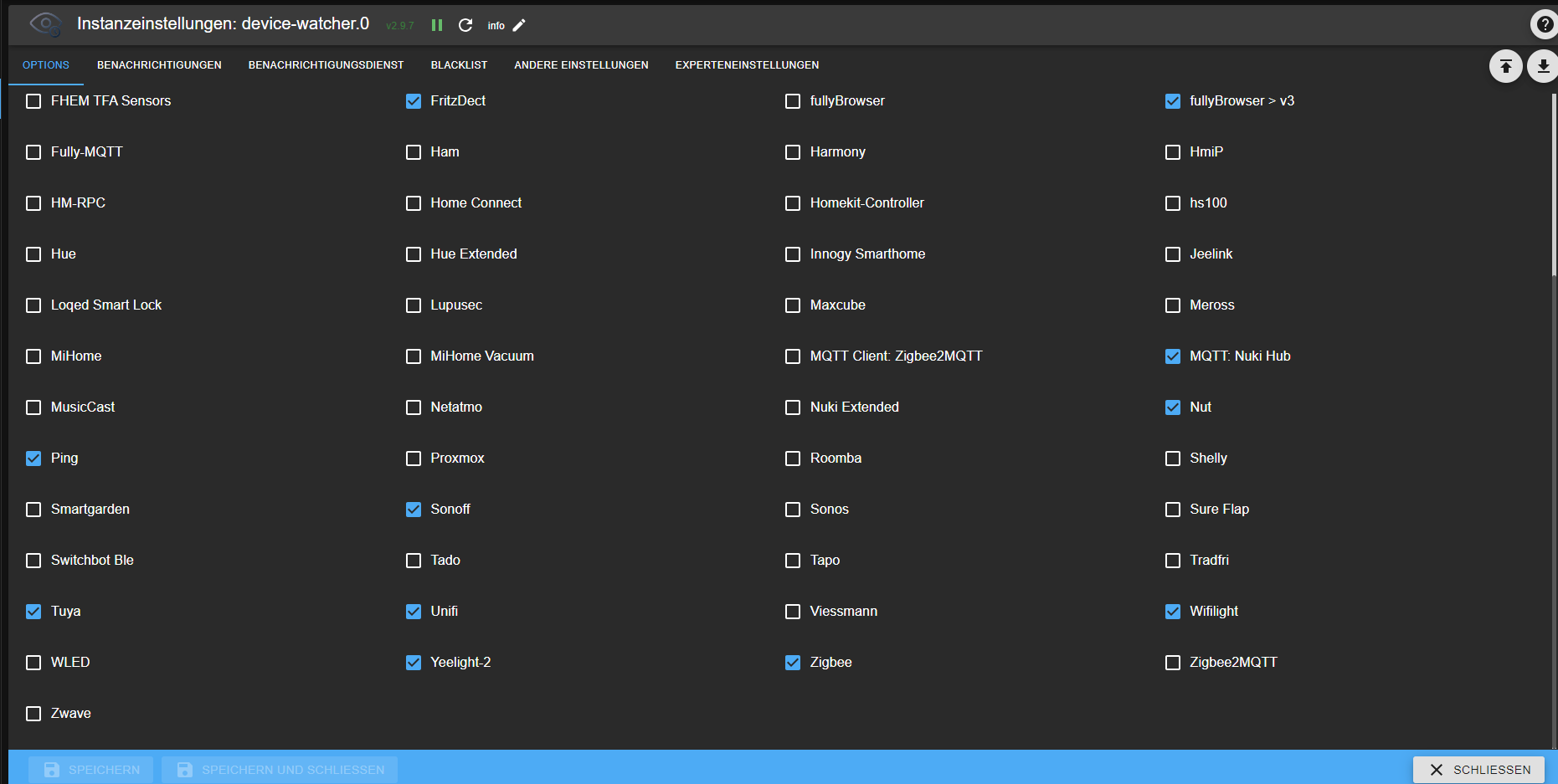Screen dimensions: 1558x784
Task: Uncheck the Sonoff checkbox
Action: pyautogui.click(x=414, y=510)
